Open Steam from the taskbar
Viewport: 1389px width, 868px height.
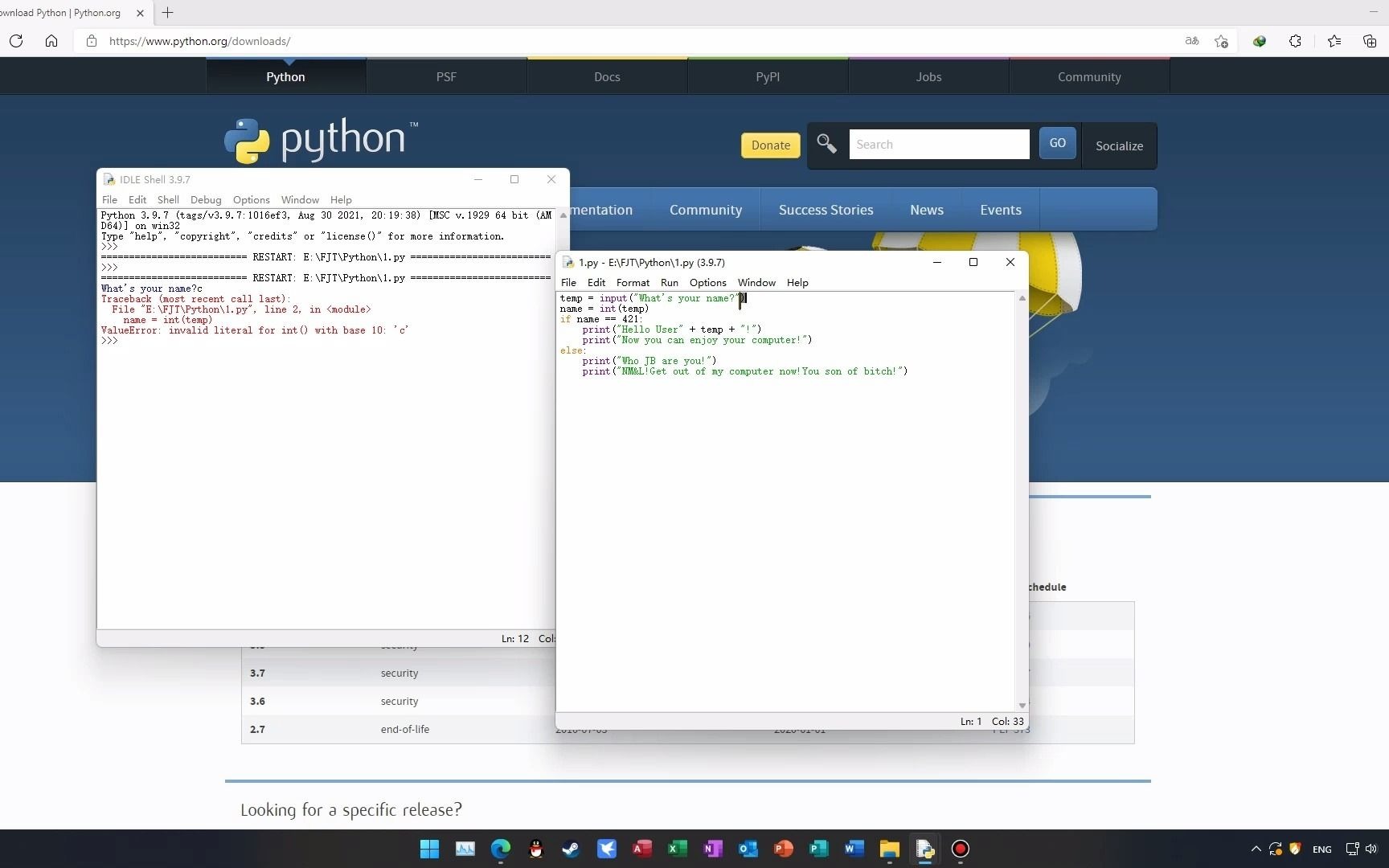point(571,849)
